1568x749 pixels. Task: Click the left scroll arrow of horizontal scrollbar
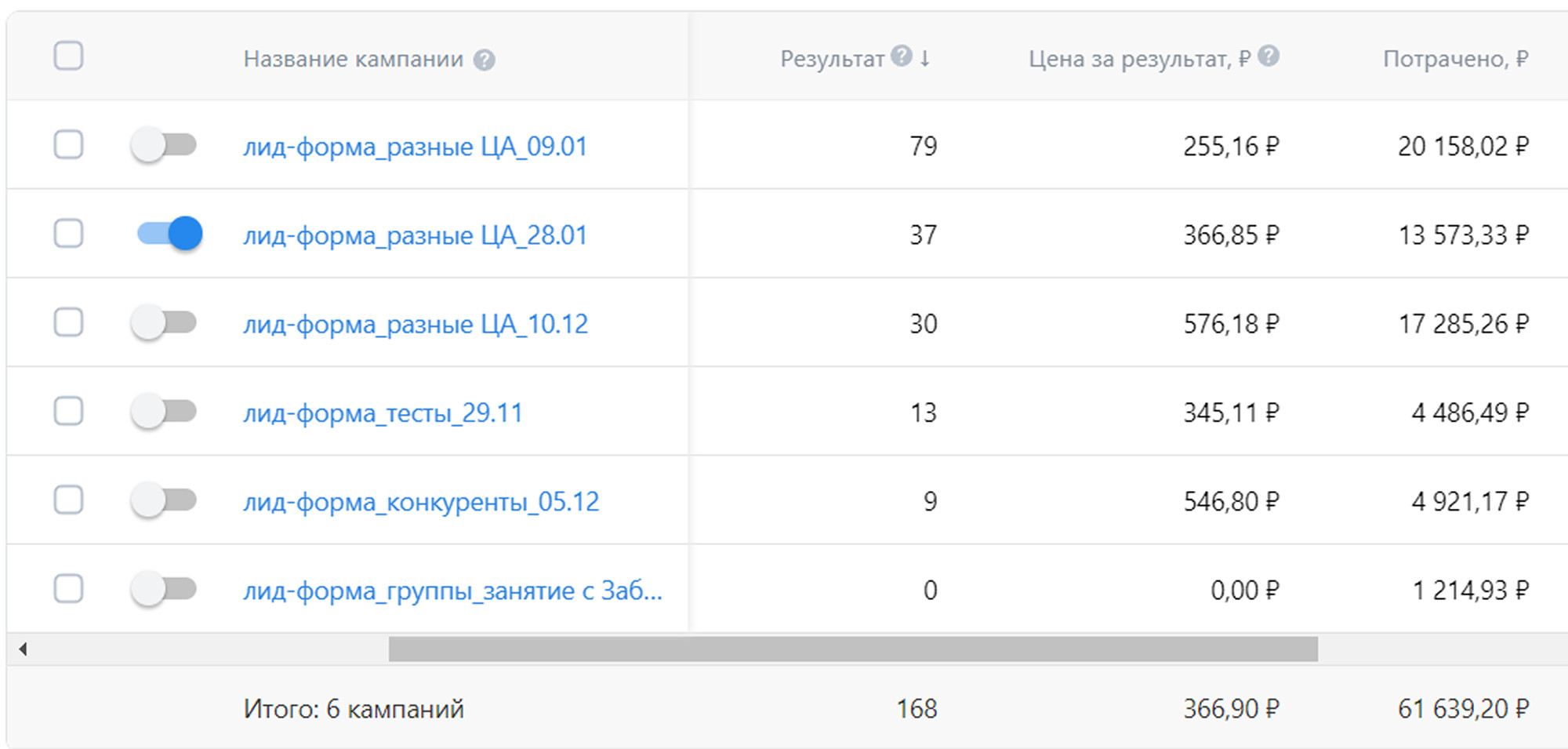(24, 649)
